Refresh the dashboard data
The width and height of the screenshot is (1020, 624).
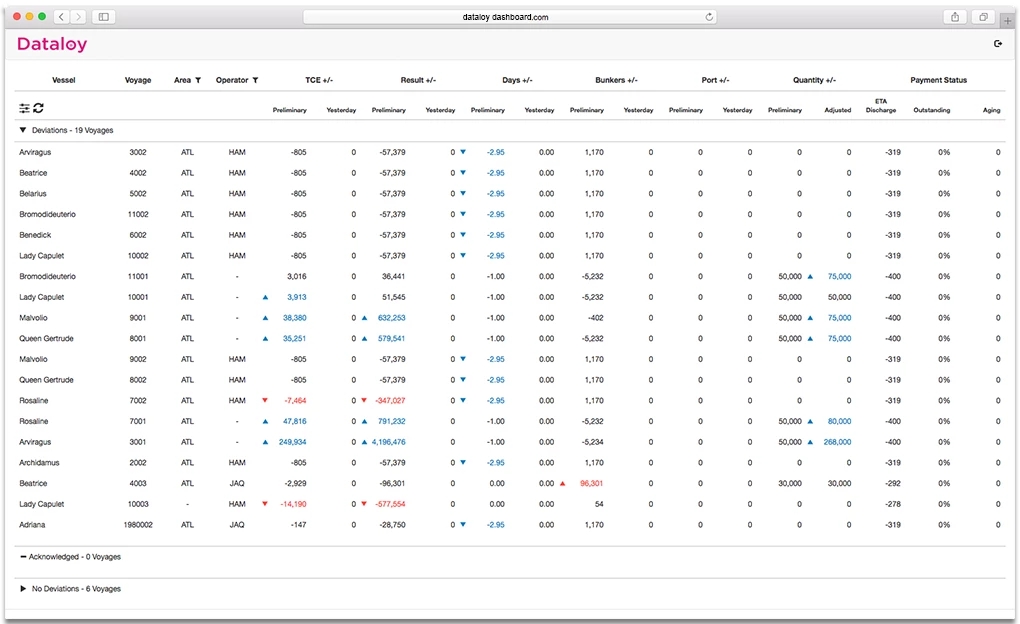38,108
